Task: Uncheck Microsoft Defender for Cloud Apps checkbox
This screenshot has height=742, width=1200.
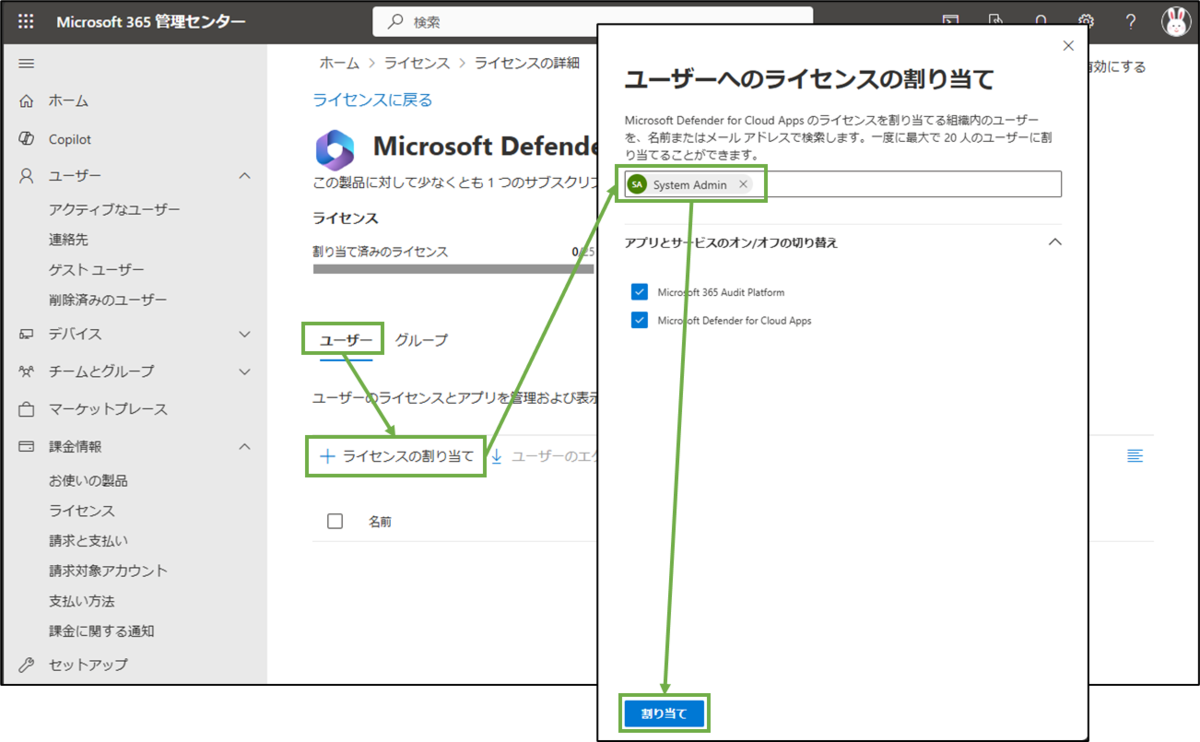Action: tap(640, 320)
